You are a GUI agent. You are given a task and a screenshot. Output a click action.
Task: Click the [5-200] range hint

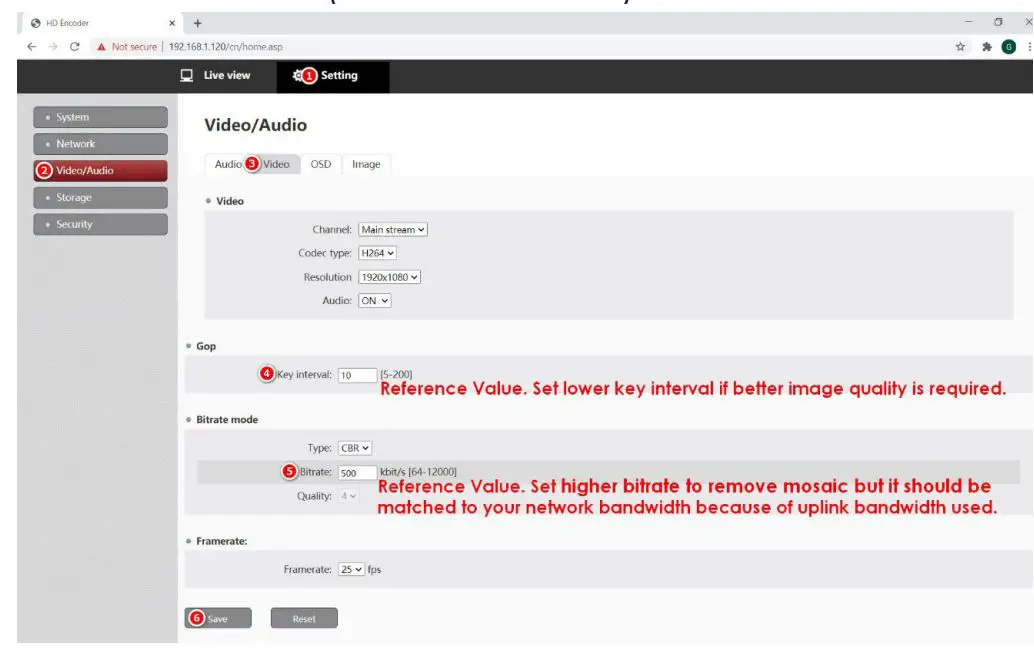(x=396, y=375)
